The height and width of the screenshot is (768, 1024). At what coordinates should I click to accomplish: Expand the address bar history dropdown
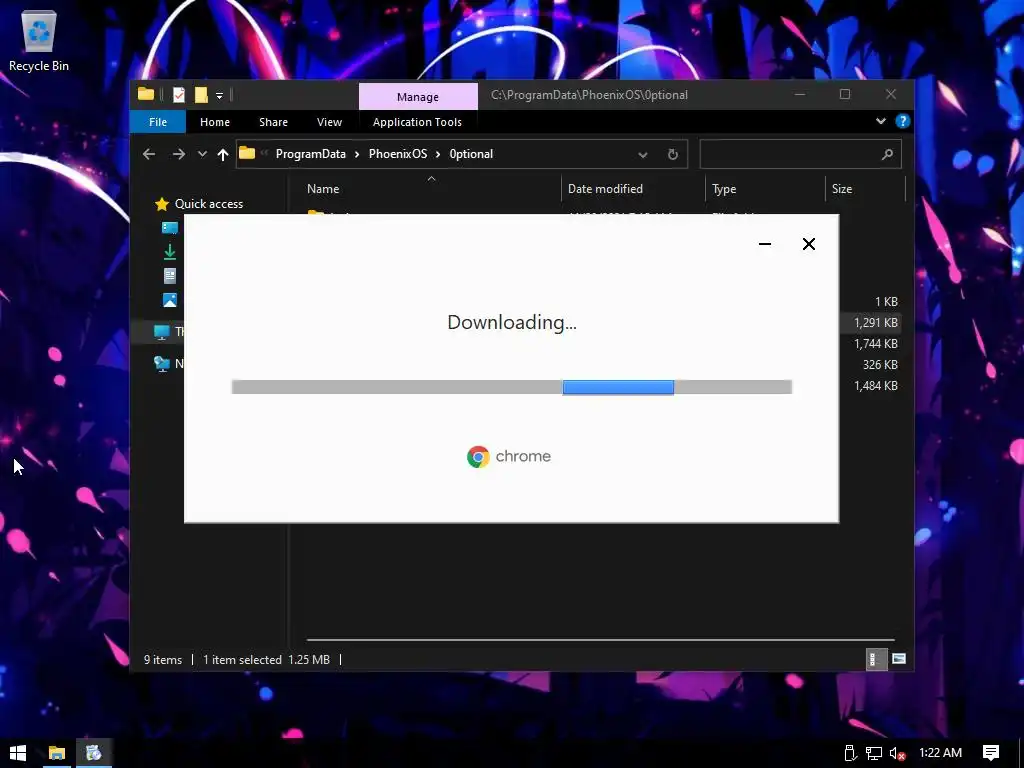point(643,155)
